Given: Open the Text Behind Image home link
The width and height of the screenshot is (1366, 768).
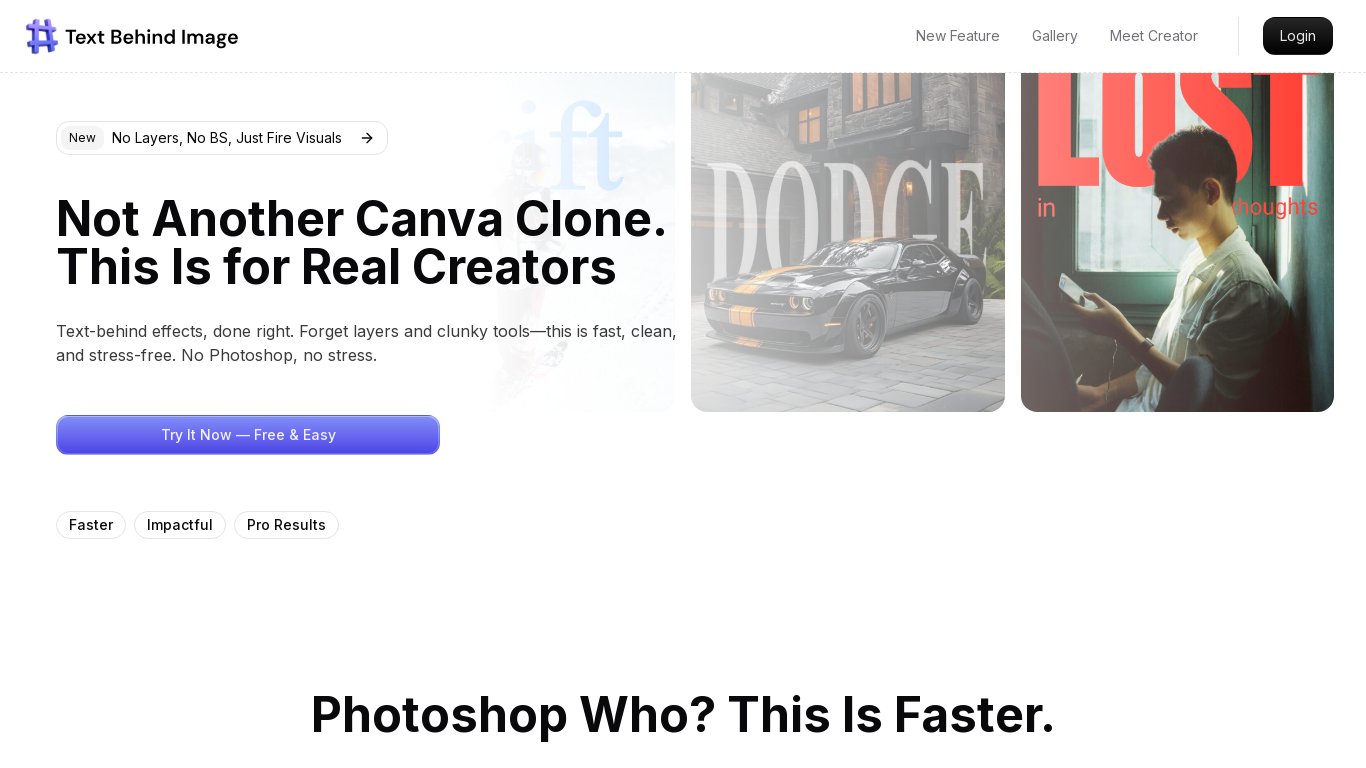Looking at the screenshot, I should click(x=132, y=37).
